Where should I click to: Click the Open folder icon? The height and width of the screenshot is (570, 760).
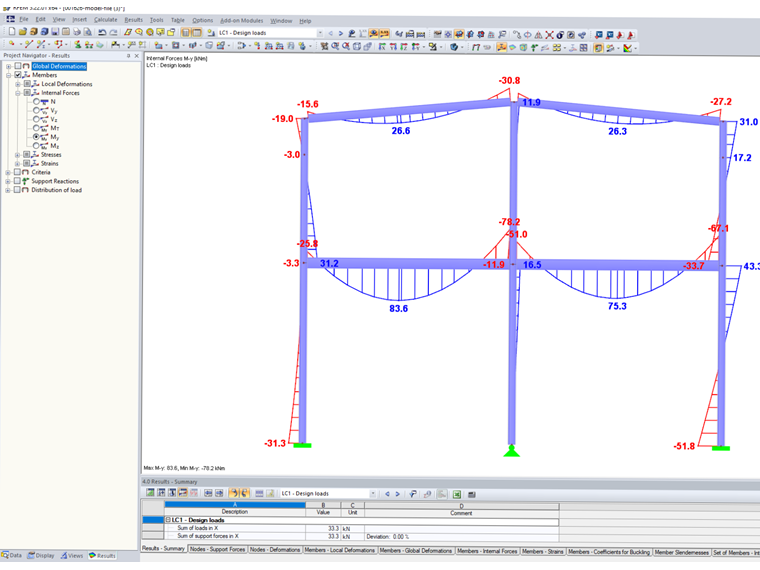click(23, 32)
